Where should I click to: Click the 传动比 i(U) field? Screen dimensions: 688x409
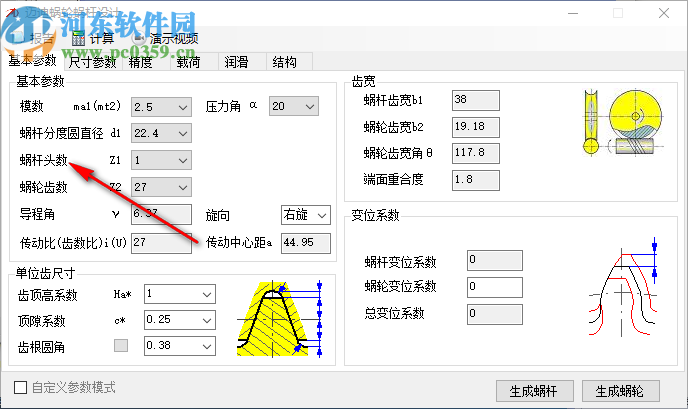click(161, 243)
